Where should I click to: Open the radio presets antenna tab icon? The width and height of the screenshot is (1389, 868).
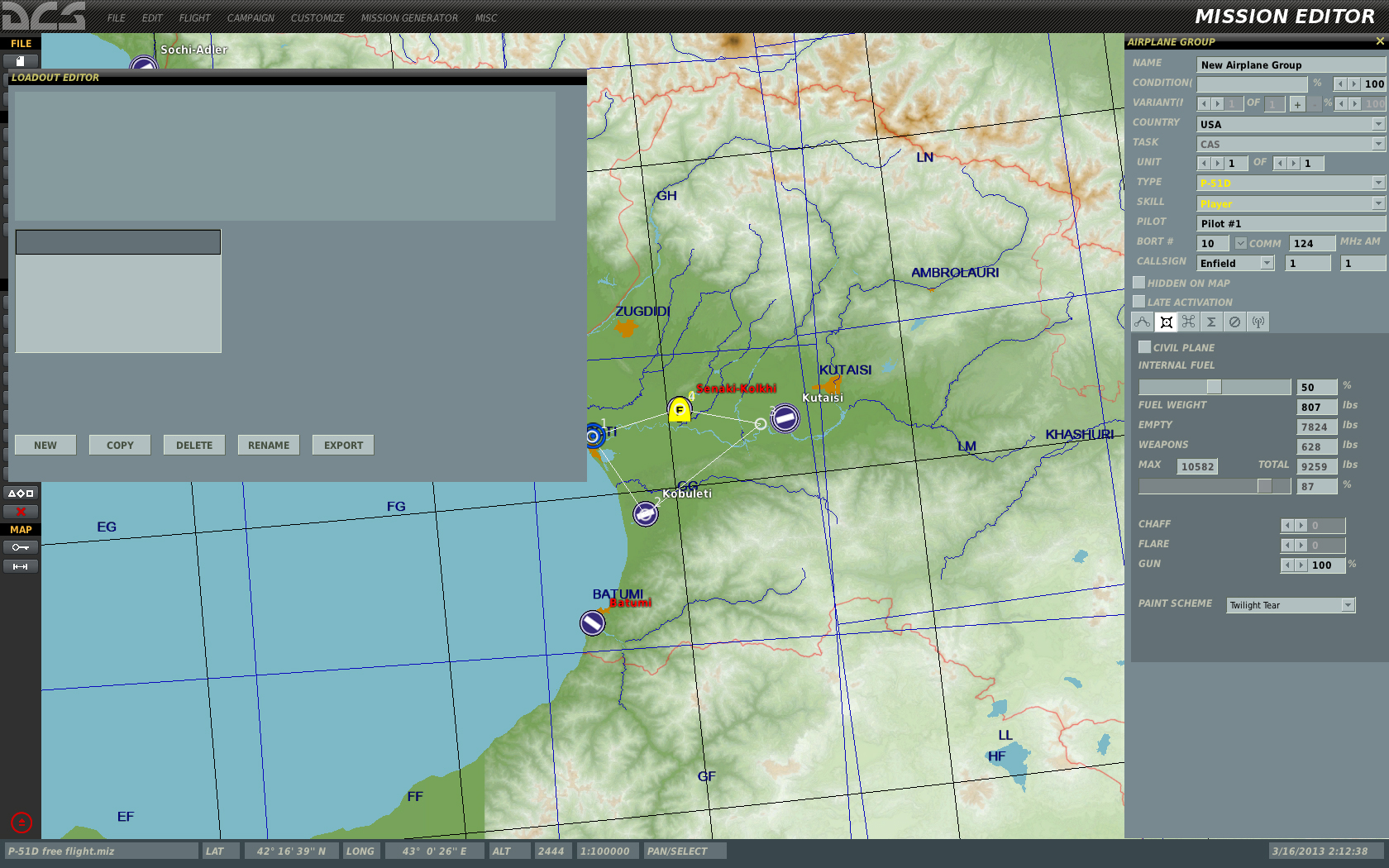[1258, 322]
